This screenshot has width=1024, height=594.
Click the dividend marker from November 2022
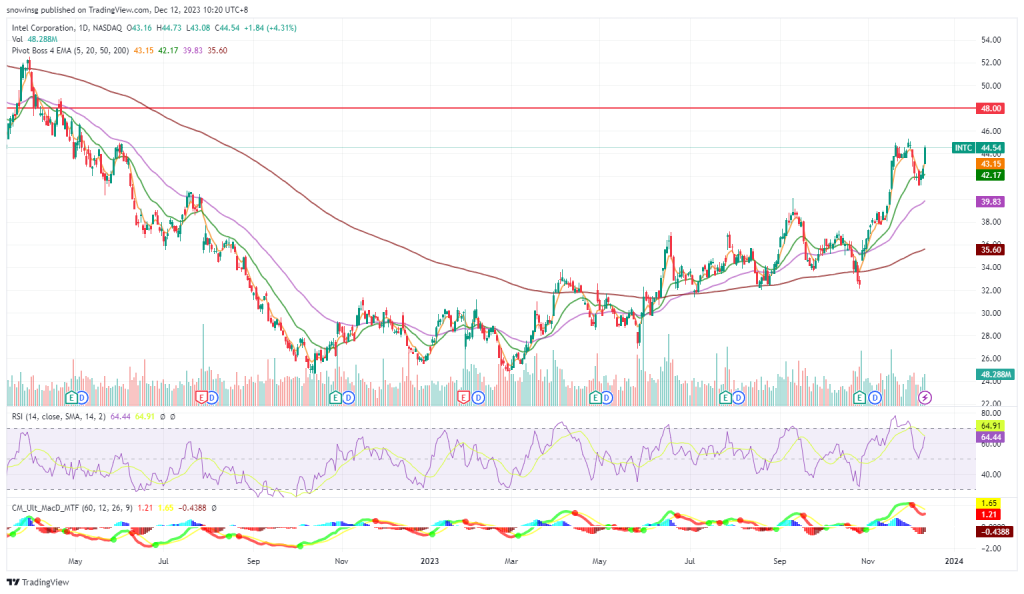[x=349, y=397]
